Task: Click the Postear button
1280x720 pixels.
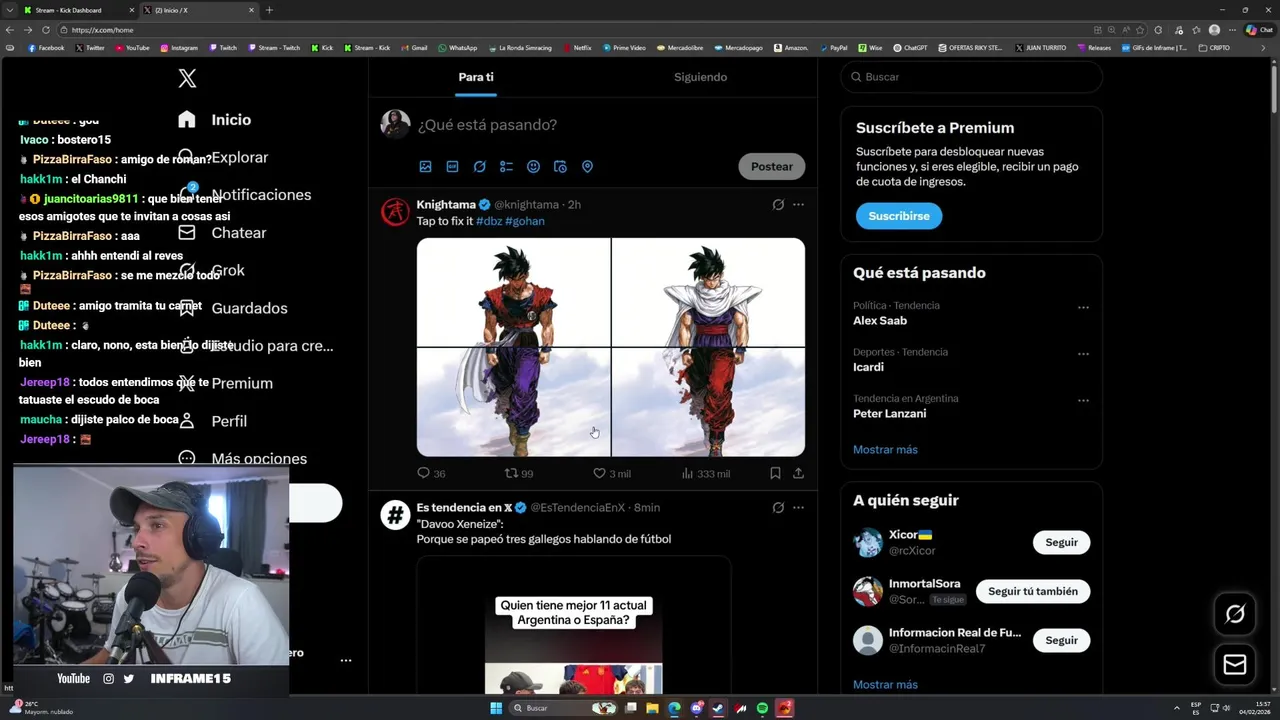Action: tap(772, 167)
